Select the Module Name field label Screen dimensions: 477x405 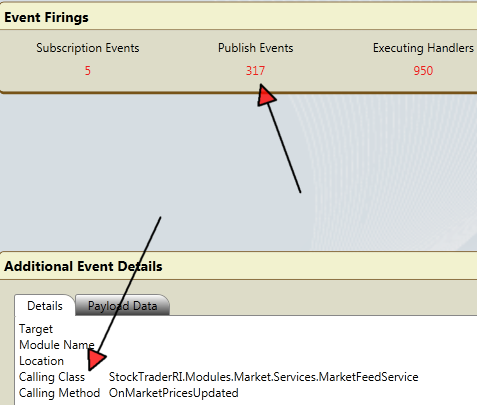click(57, 345)
